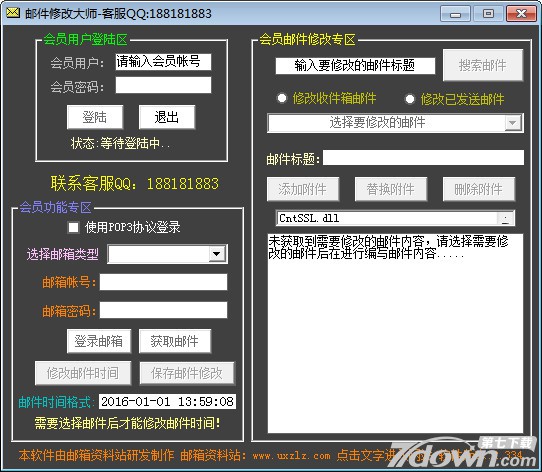Open the 选择邮箱类型 dropdown
Image resolution: width=542 pixels, height=472 pixels.
[217, 254]
